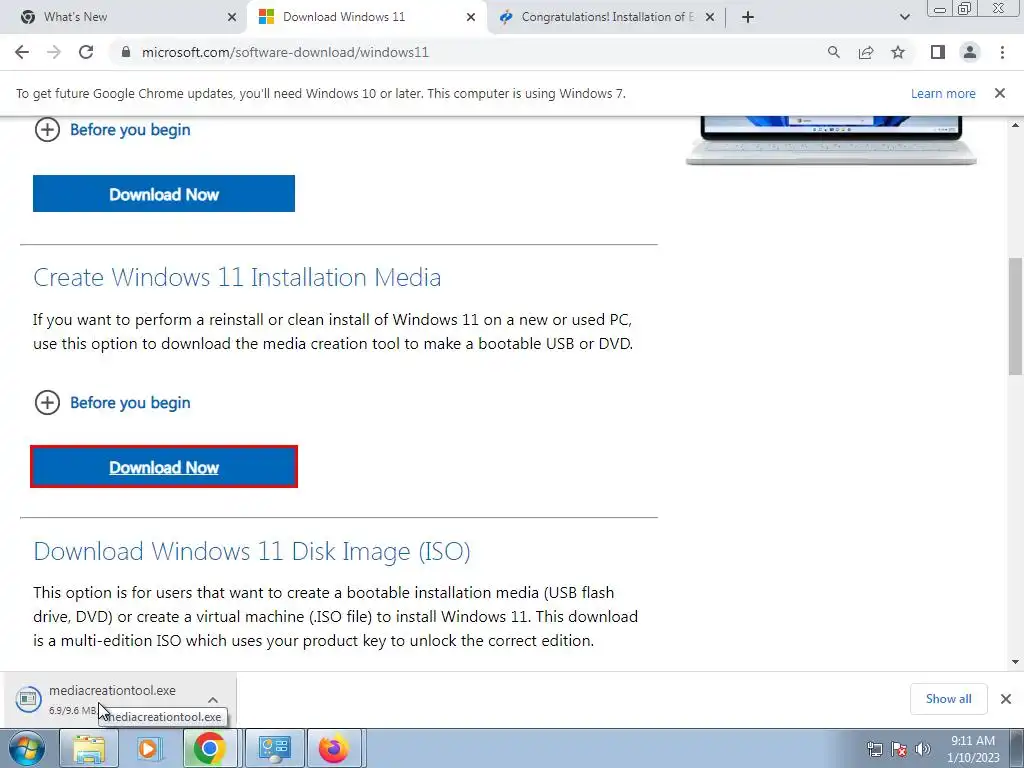Expand the upper Before you begin section
Image resolution: width=1024 pixels, height=768 pixels.
[x=112, y=130]
